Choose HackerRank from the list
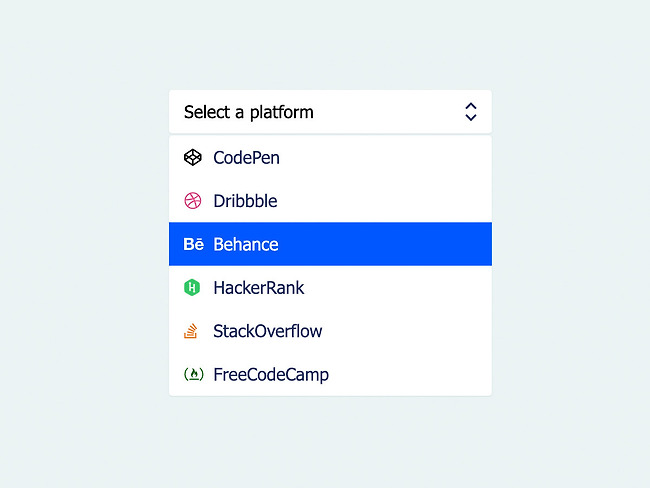Screen dimensions: 650x488 click(x=259, y=288)
